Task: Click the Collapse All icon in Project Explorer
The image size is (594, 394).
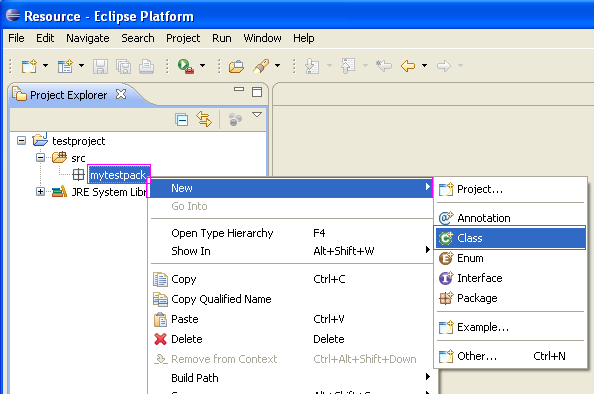Action: (x=182, y=120)
